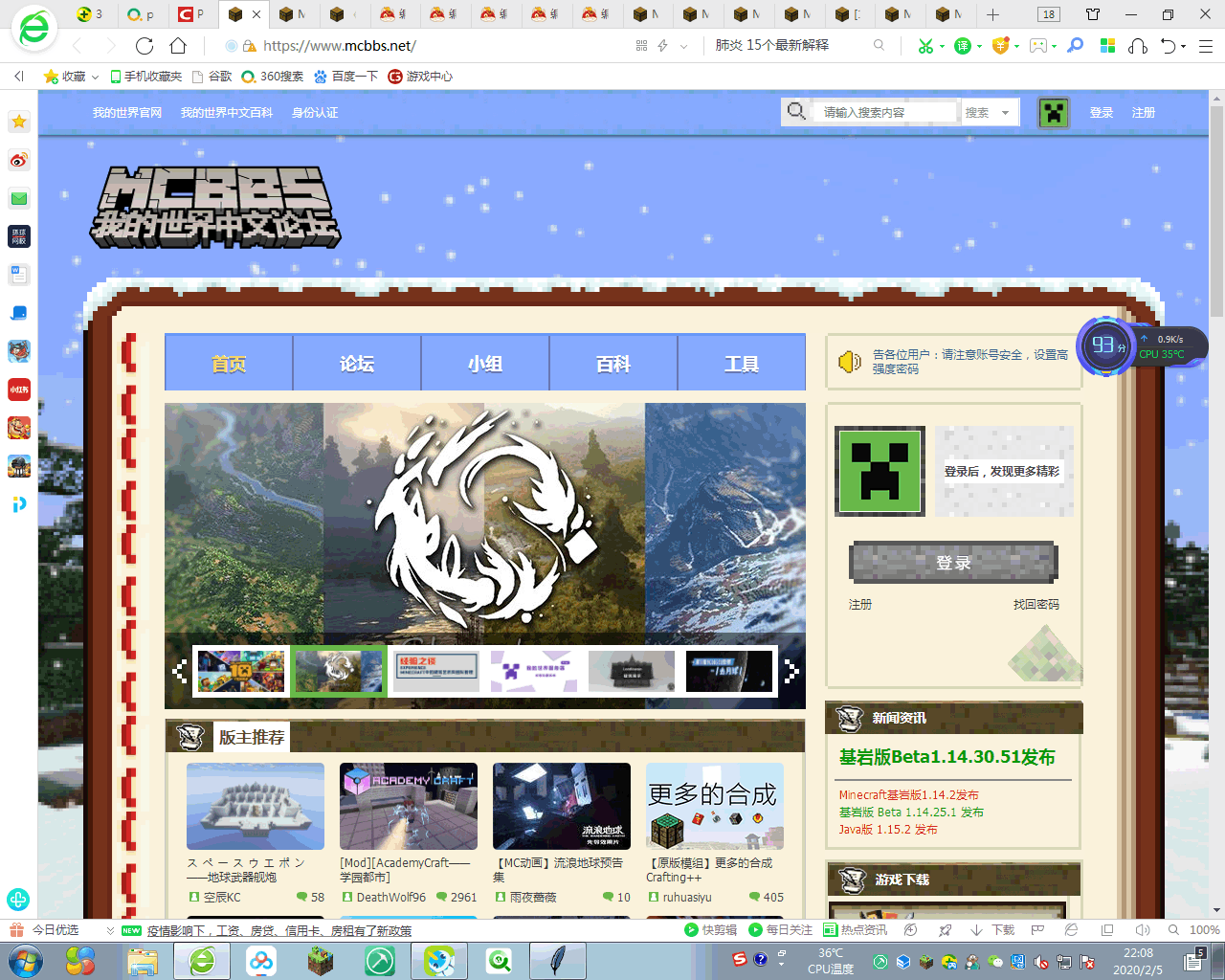Open the skin changer shirt icon

pyautogui.click(x=1093, y=14)
